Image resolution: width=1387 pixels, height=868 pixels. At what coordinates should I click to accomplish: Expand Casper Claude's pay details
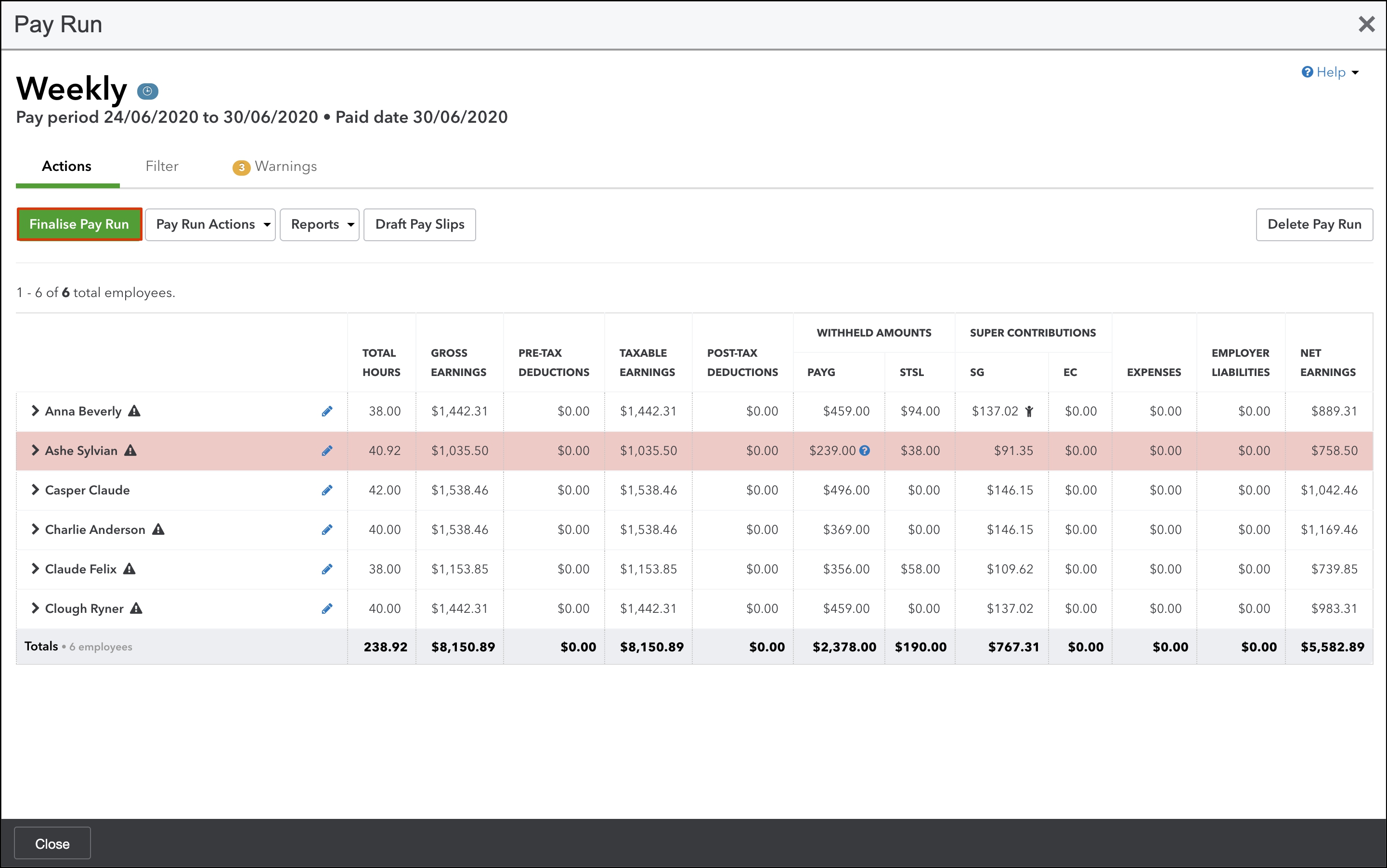(35, 490)
